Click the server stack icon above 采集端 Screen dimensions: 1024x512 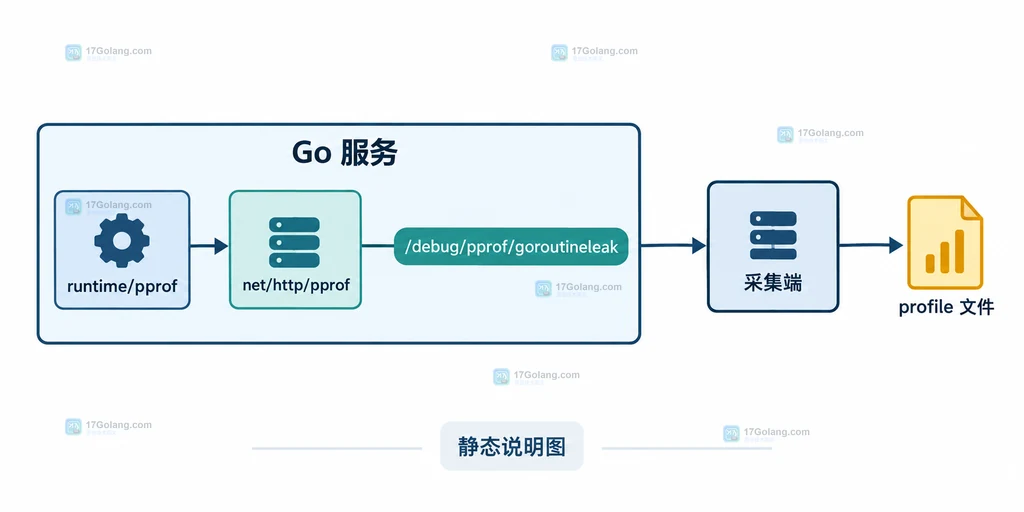coord(773,235)
